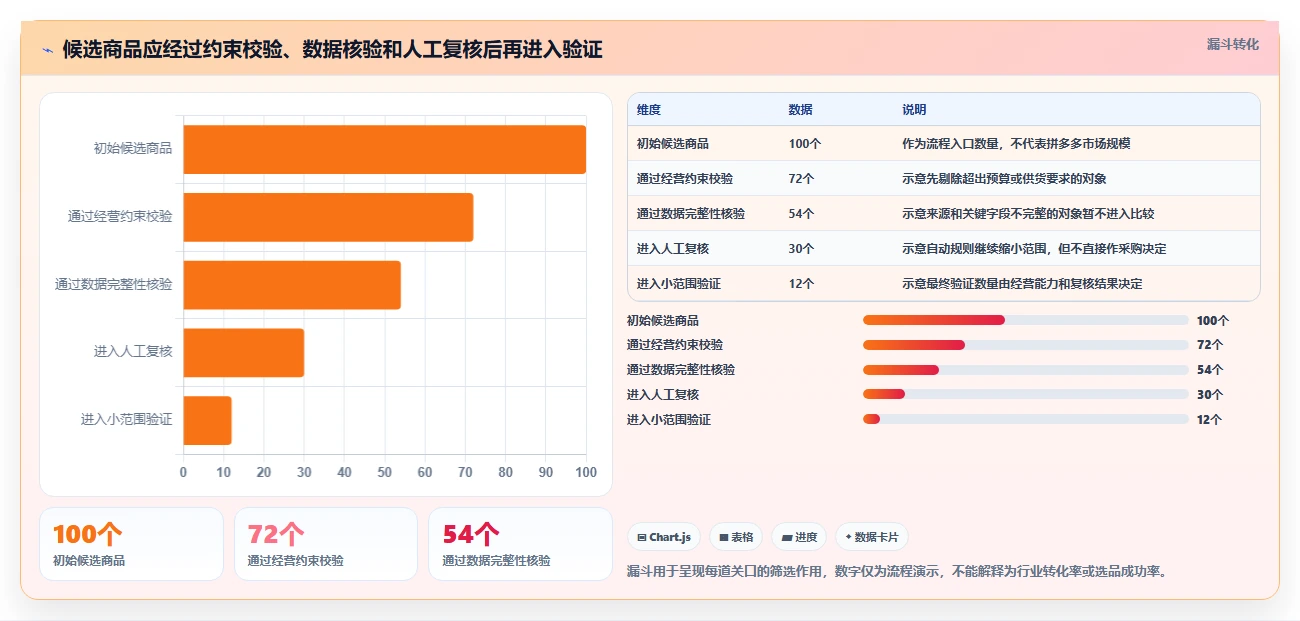Screen dimensions: 1300x621
Task: Click the 维度 column header
Action: pyautogui.click(x=649, y=110)
